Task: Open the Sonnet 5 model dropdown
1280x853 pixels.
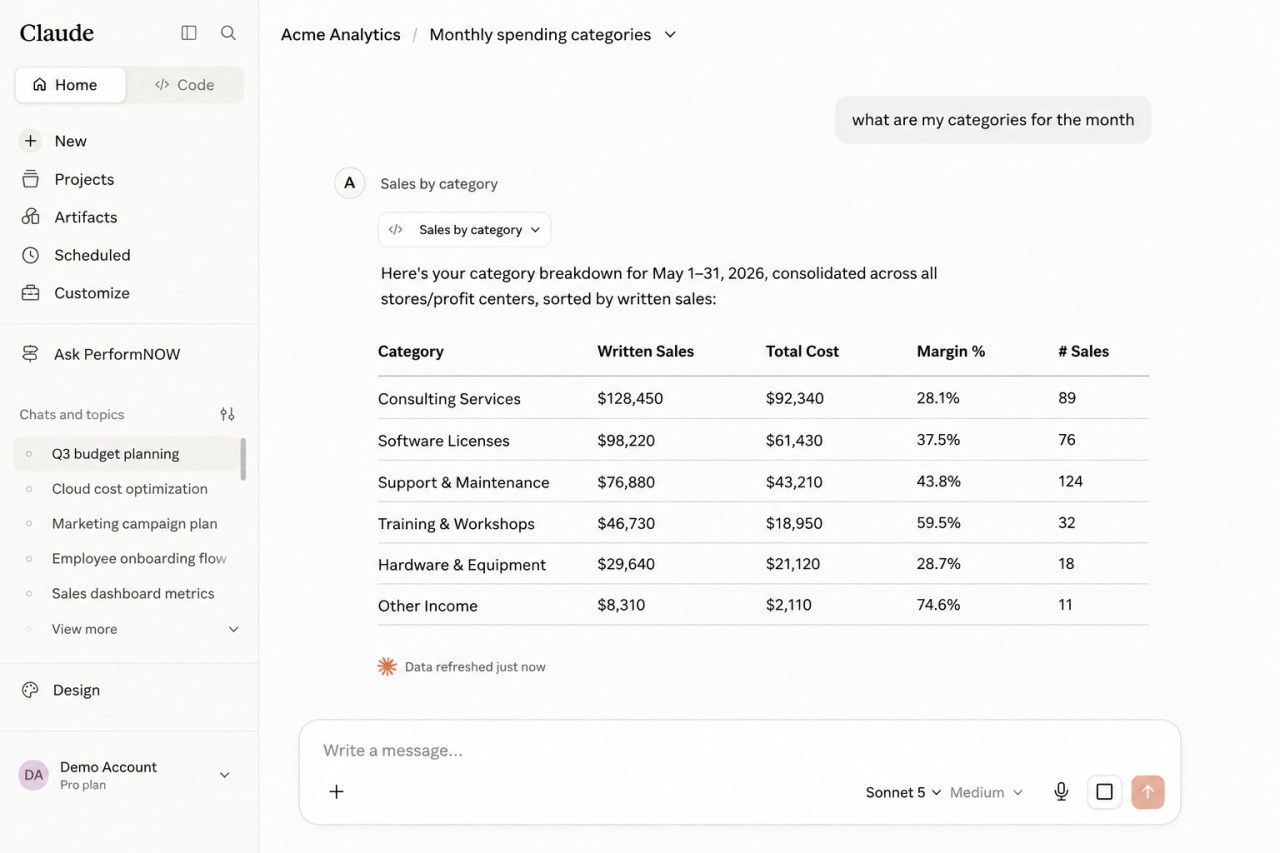Action: point(903,792)
